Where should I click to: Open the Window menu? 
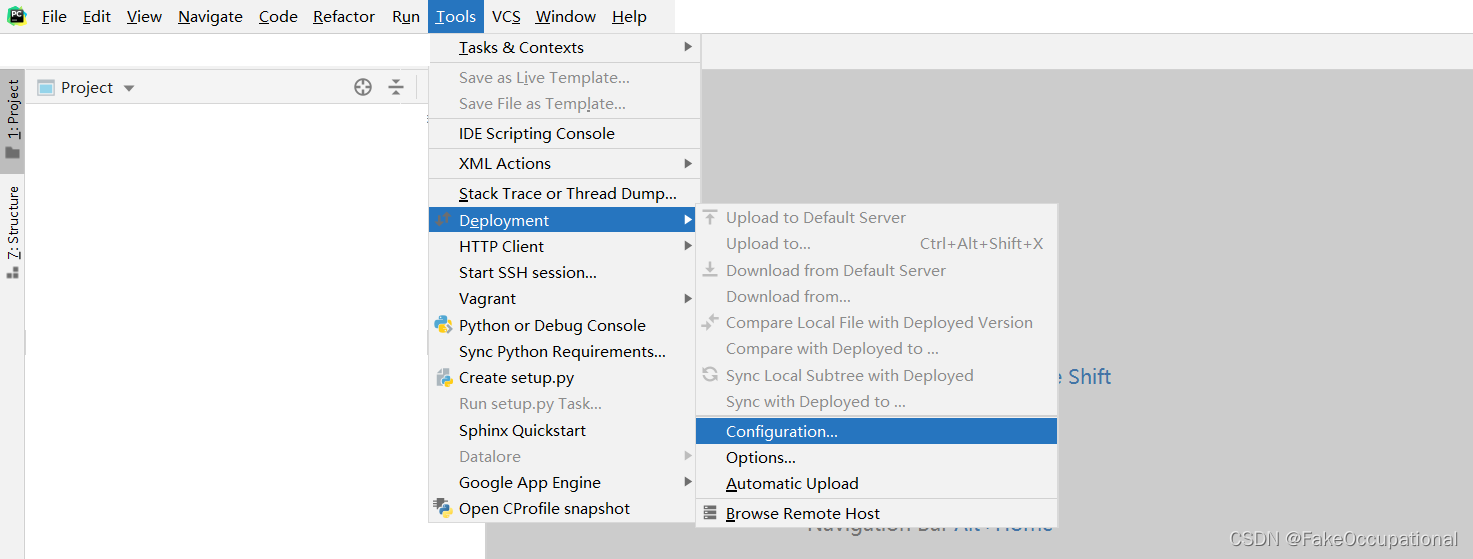[x=566, y=16]
